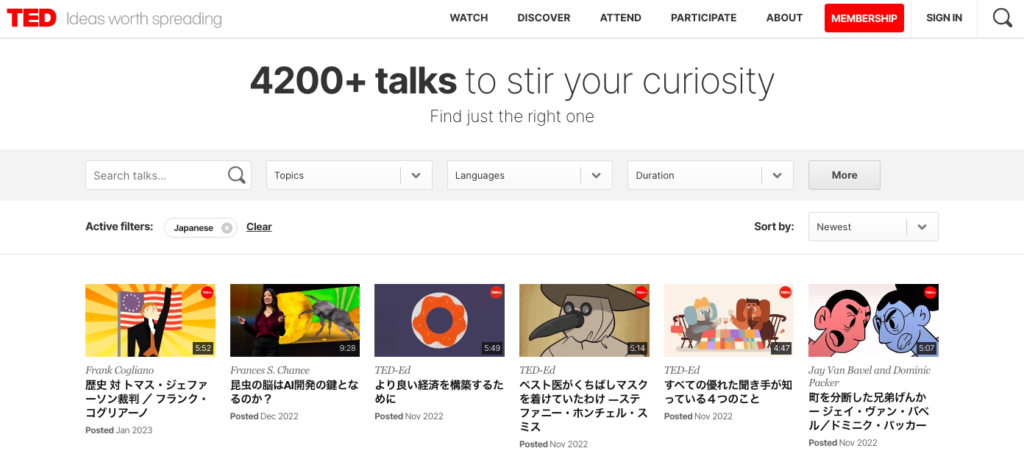This screenshot has height=462, width=1024.
Task: Open the donut economy talk thumbnail
Action: click(x=439, y=320)
